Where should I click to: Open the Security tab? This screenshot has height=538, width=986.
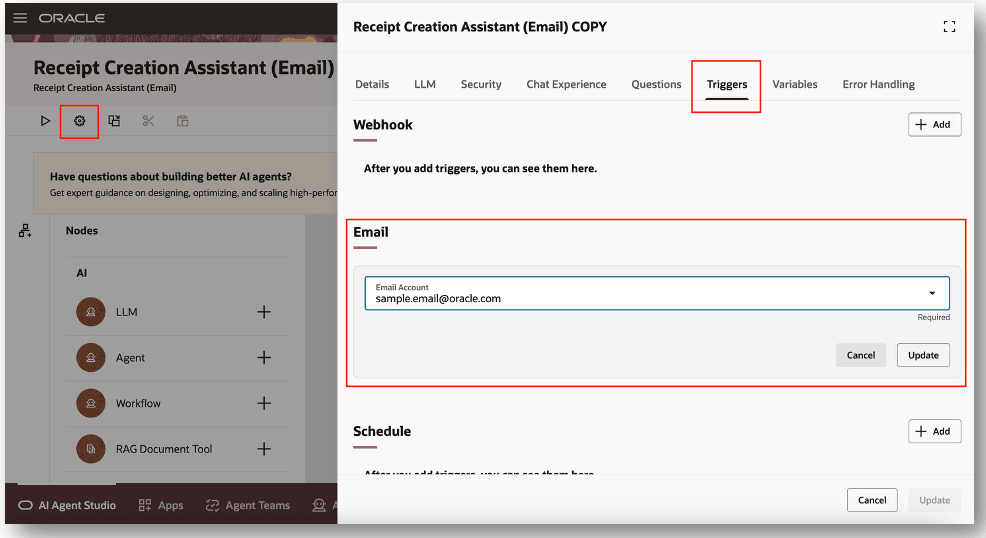pos(481,84)
